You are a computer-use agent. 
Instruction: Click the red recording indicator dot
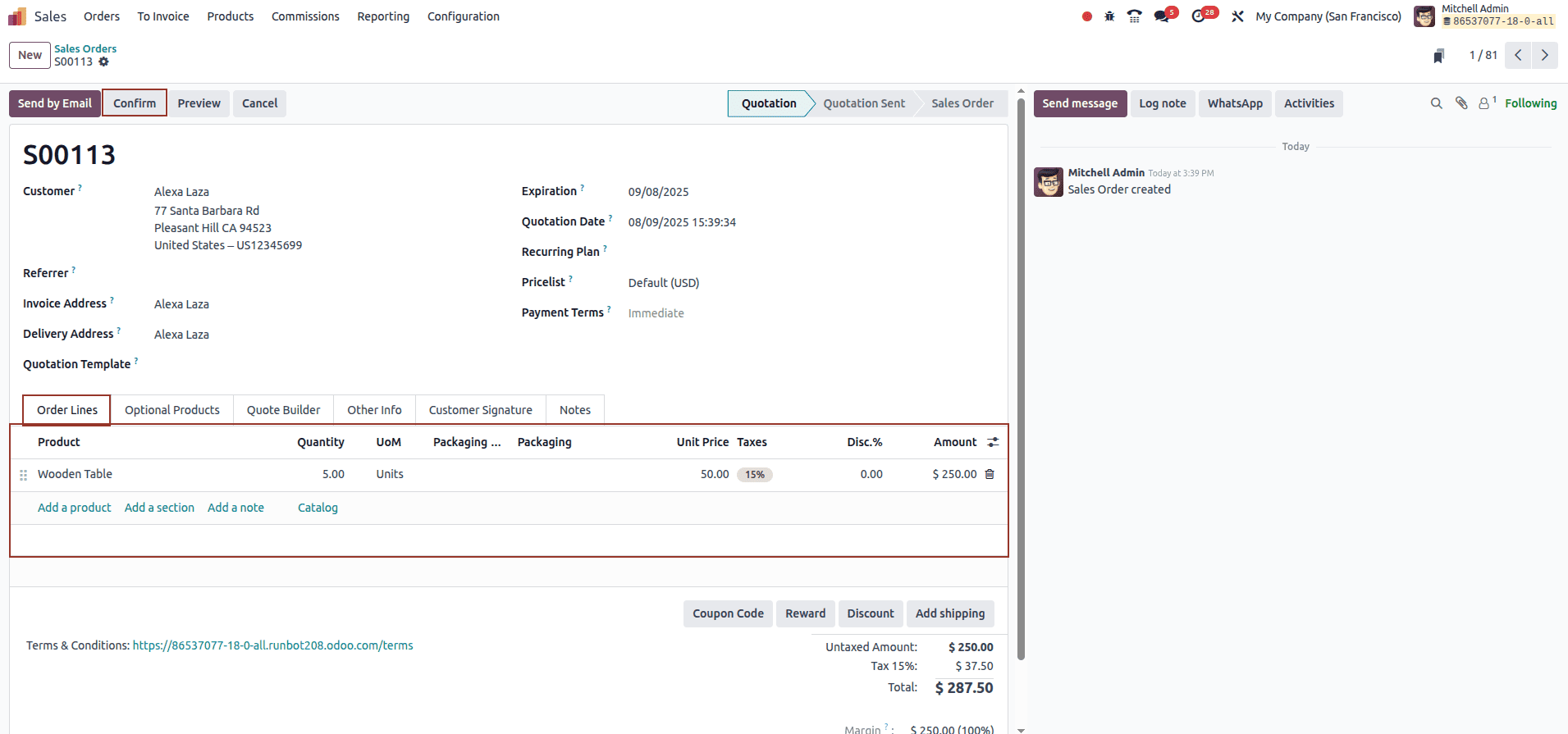[1087, 16]
